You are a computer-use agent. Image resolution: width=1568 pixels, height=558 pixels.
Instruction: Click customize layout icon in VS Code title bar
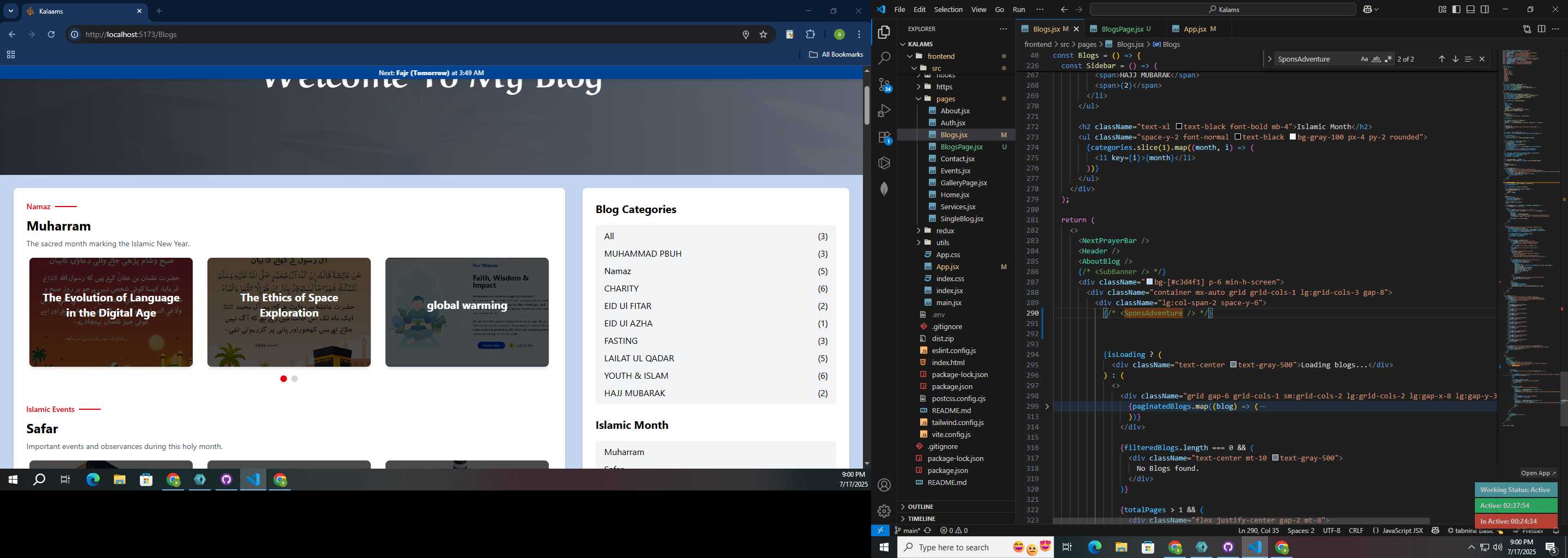tap(1442, 9)
